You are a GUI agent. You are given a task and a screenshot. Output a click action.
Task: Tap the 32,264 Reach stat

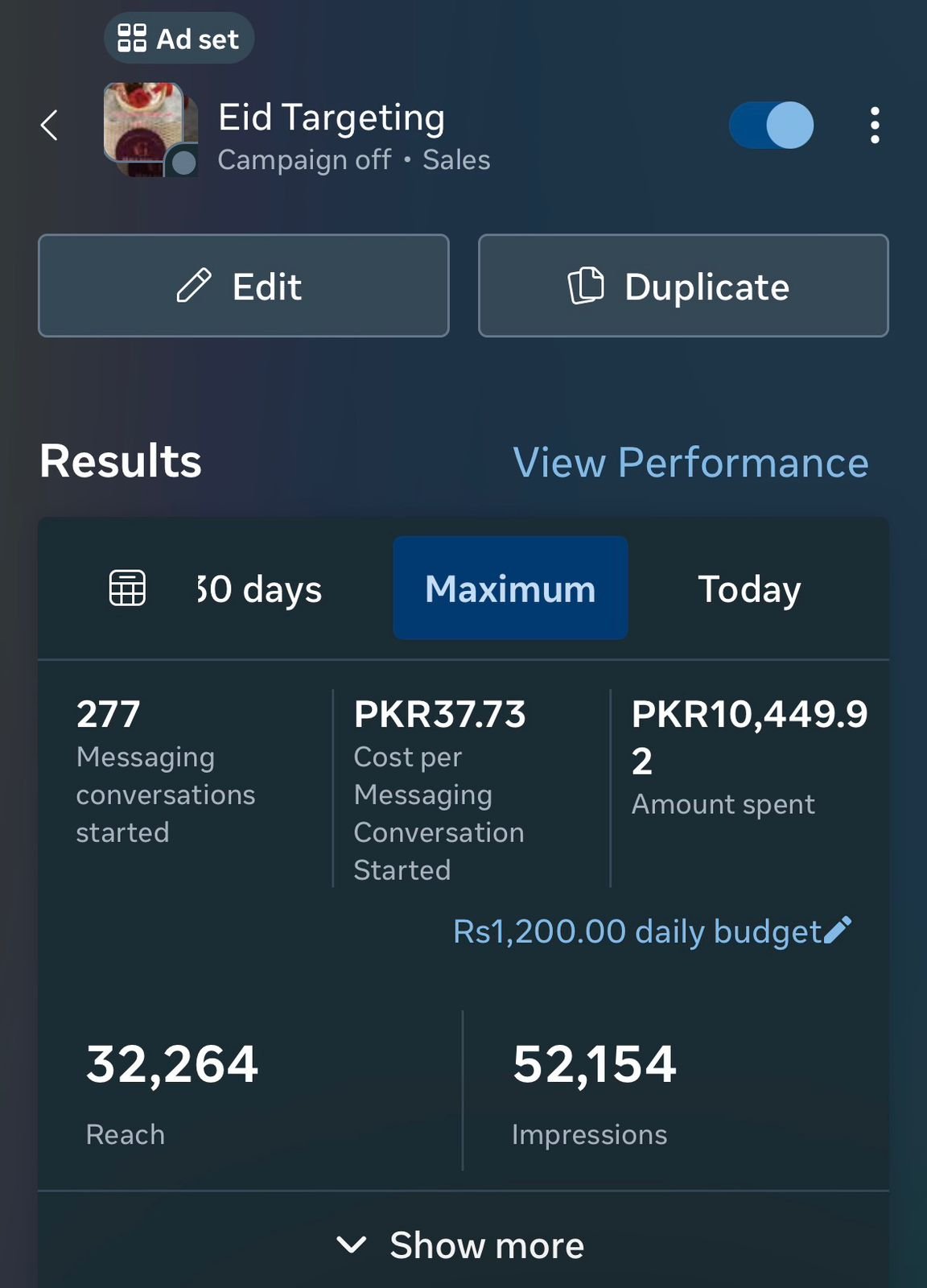171,1091
